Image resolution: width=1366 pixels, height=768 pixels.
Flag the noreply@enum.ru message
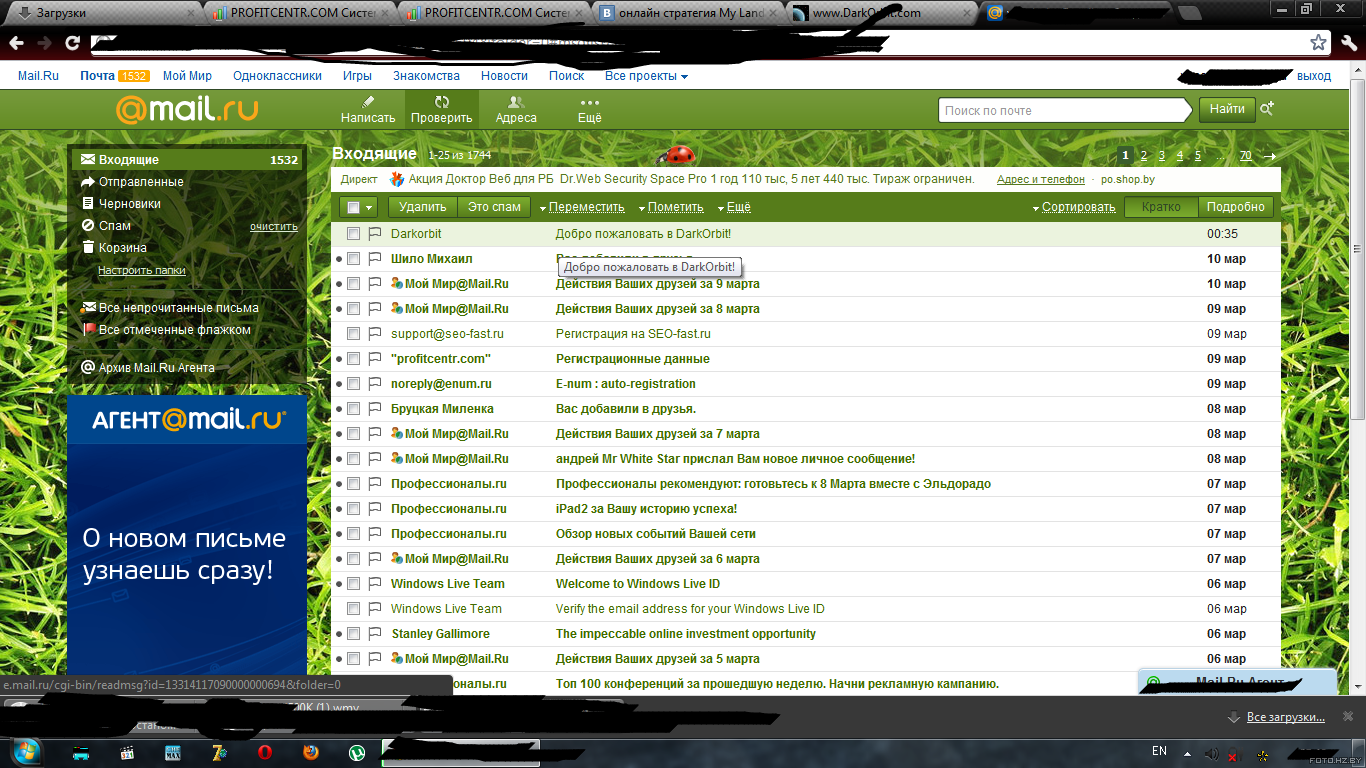(375, 384)
